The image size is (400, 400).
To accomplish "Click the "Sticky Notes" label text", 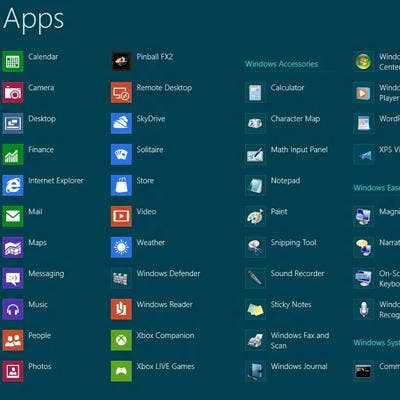I will (x=291, y=305).
